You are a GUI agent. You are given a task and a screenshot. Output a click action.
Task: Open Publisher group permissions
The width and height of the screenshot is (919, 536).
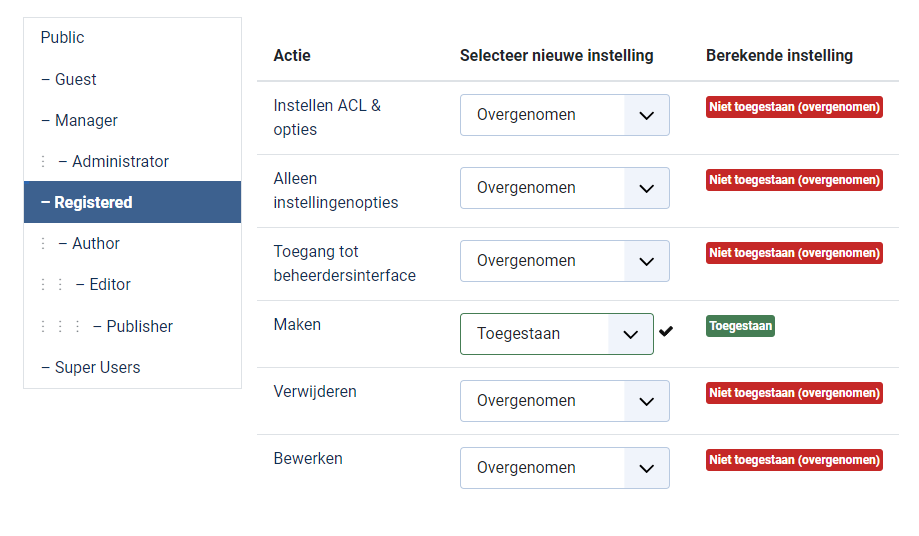[x=139, y=326]
